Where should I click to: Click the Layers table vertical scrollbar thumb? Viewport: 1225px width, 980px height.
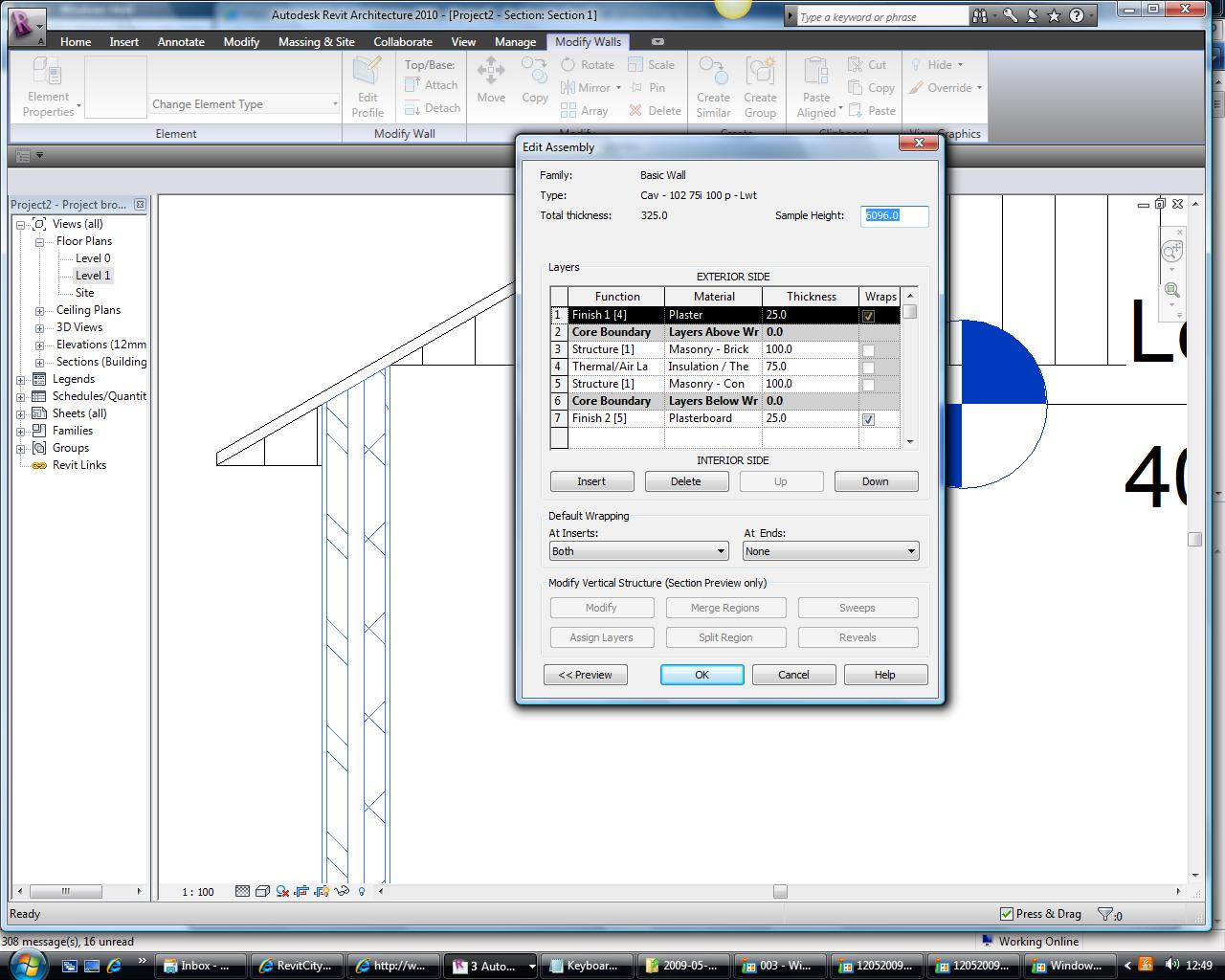tap(909, 312)
